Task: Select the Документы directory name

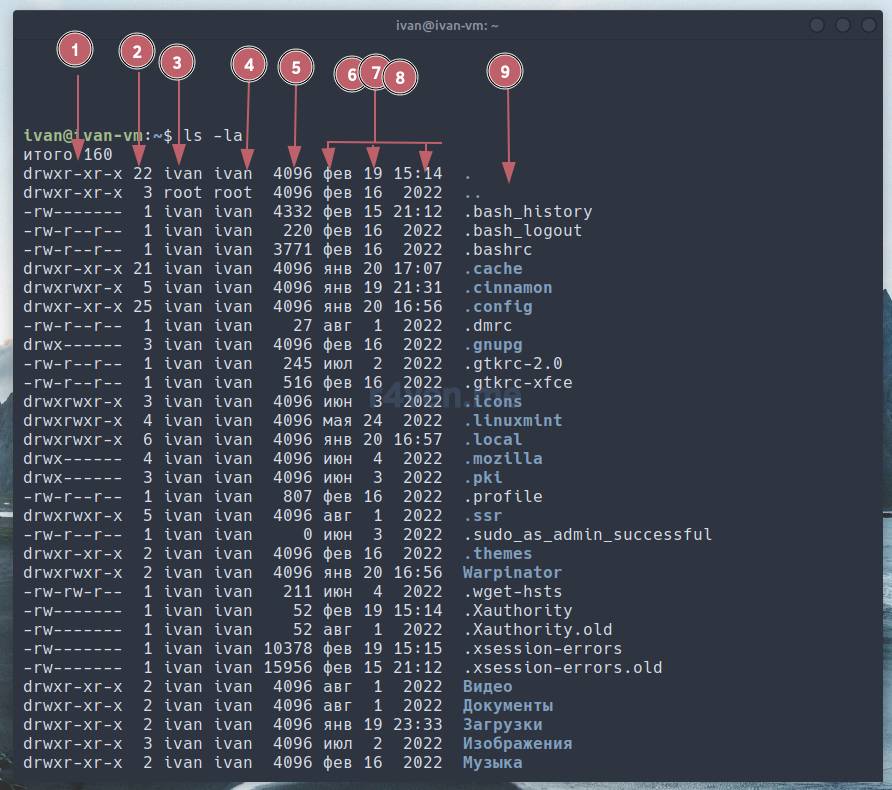Action: coord(507,706)
